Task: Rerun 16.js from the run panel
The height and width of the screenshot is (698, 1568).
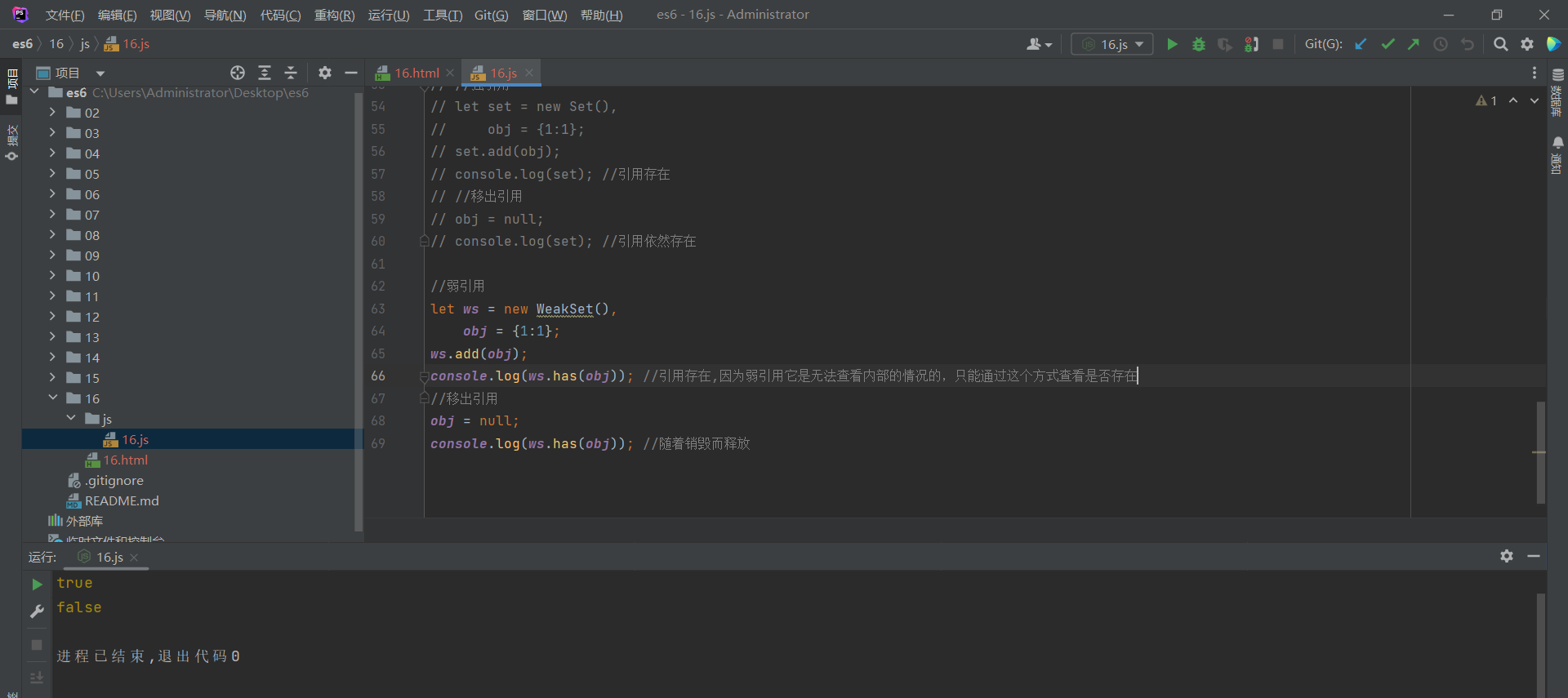Action: click(37, 585)
